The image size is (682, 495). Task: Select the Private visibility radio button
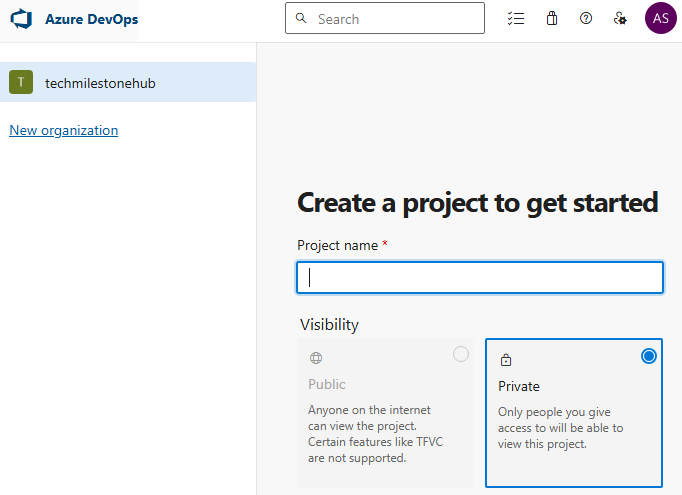point(649,356)
